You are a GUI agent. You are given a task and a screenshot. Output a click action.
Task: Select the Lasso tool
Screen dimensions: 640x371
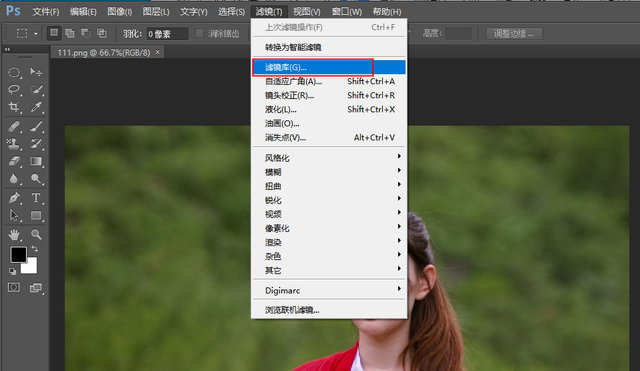coord(14,89)
